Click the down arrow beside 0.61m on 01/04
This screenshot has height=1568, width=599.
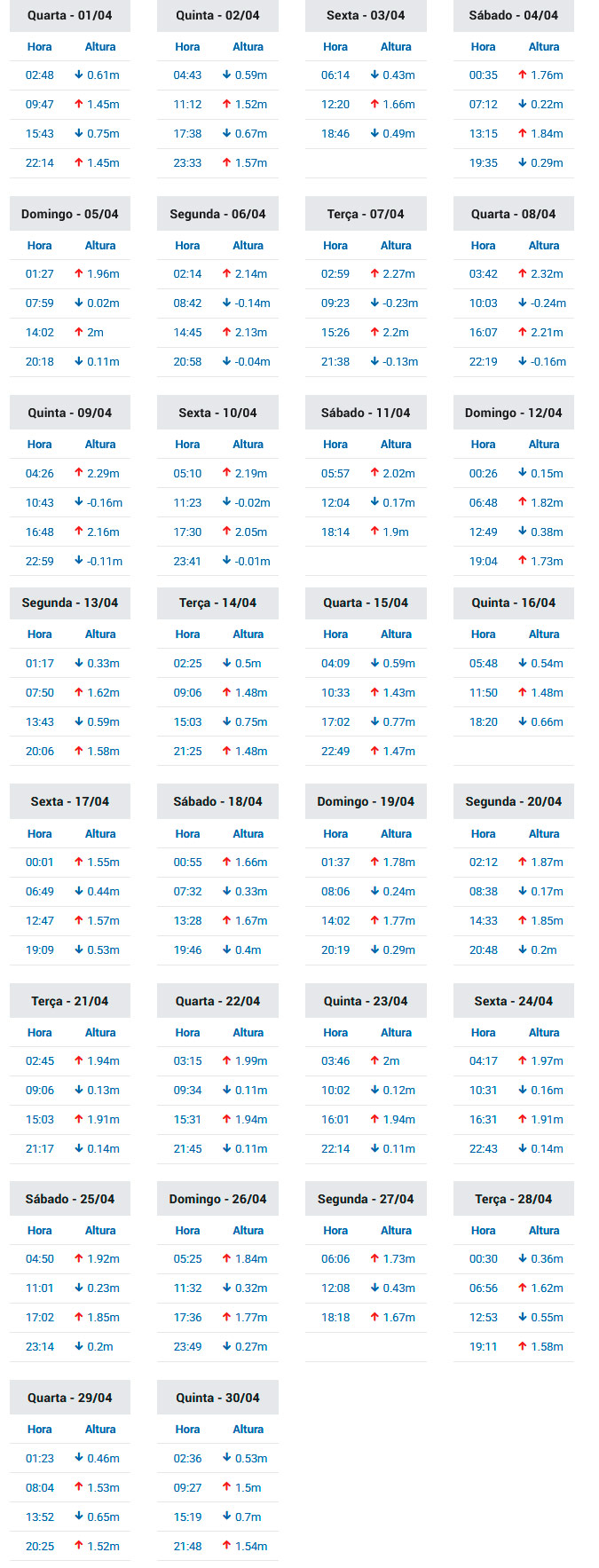pyautogui.click(x=79, y=75)
